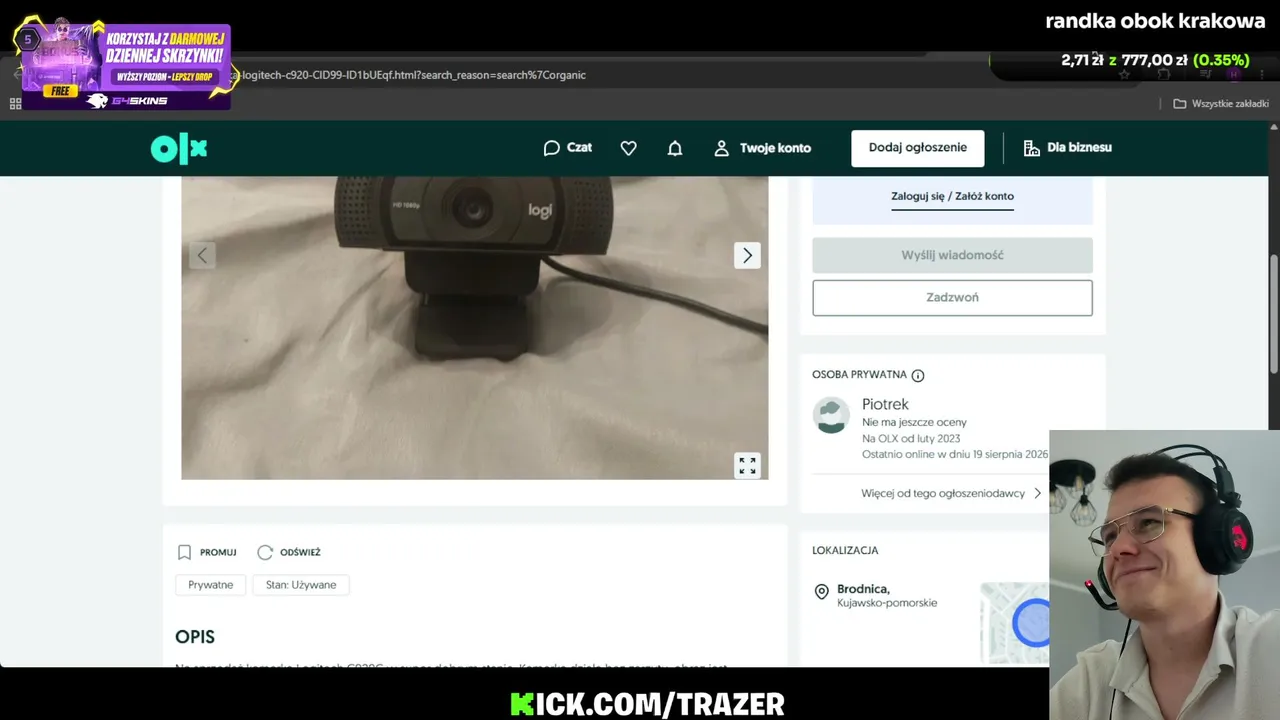Show the next listing photo
Image resolution: width=1280 pixels, height=720 pixels.
[747, 255]
